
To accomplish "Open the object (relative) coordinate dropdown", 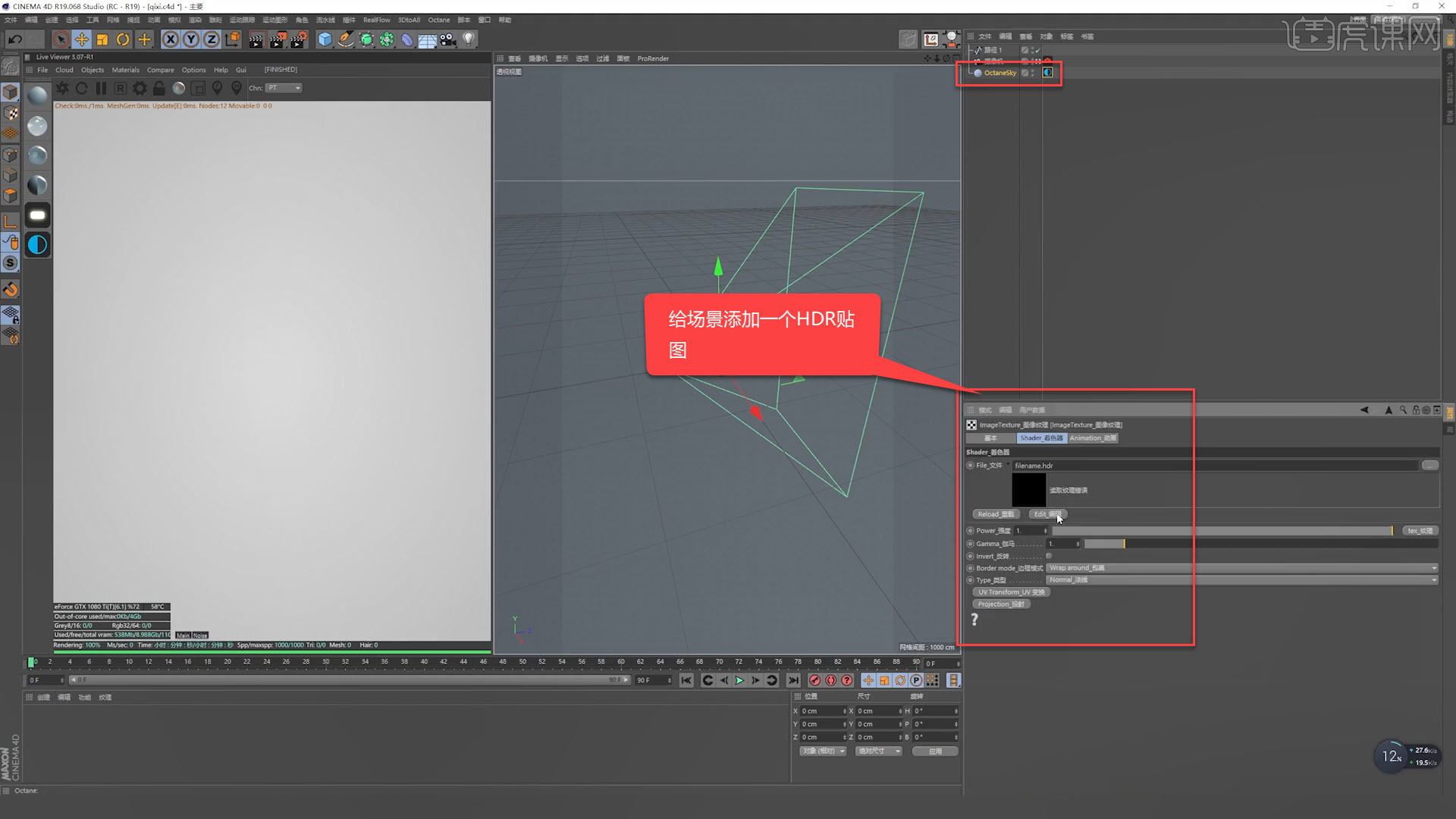I will pyautogui.click(x=823, y=752).
